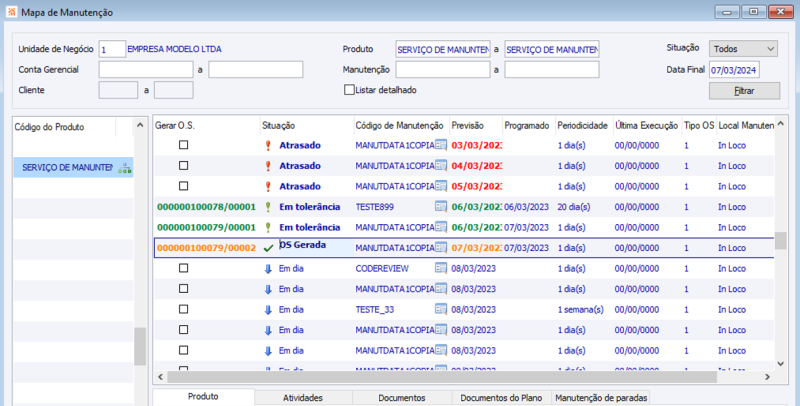
Task: Open work order 000000100079/00001 link
Action: click(x=206, y=227)
